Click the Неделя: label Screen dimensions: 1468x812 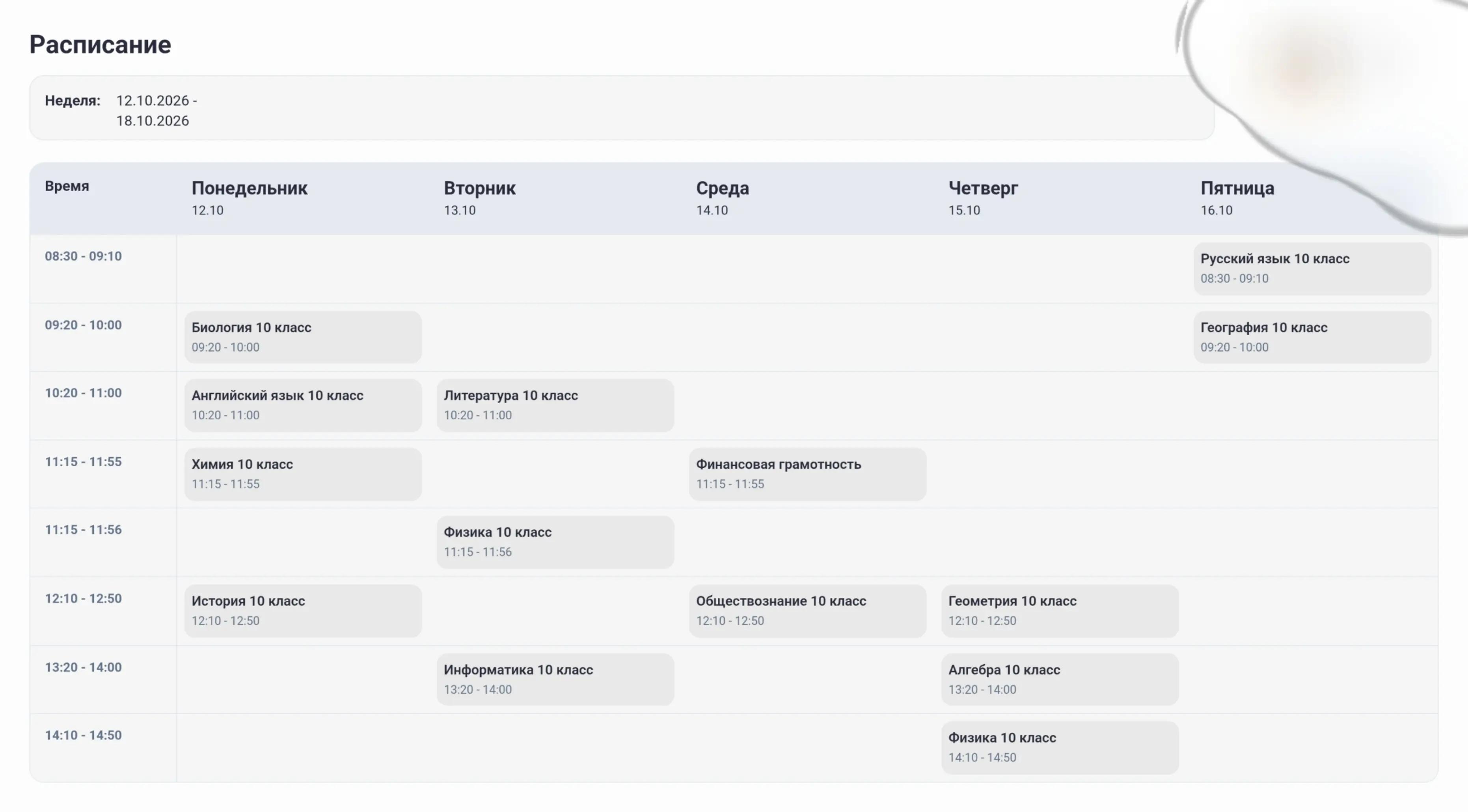point(73,100)
